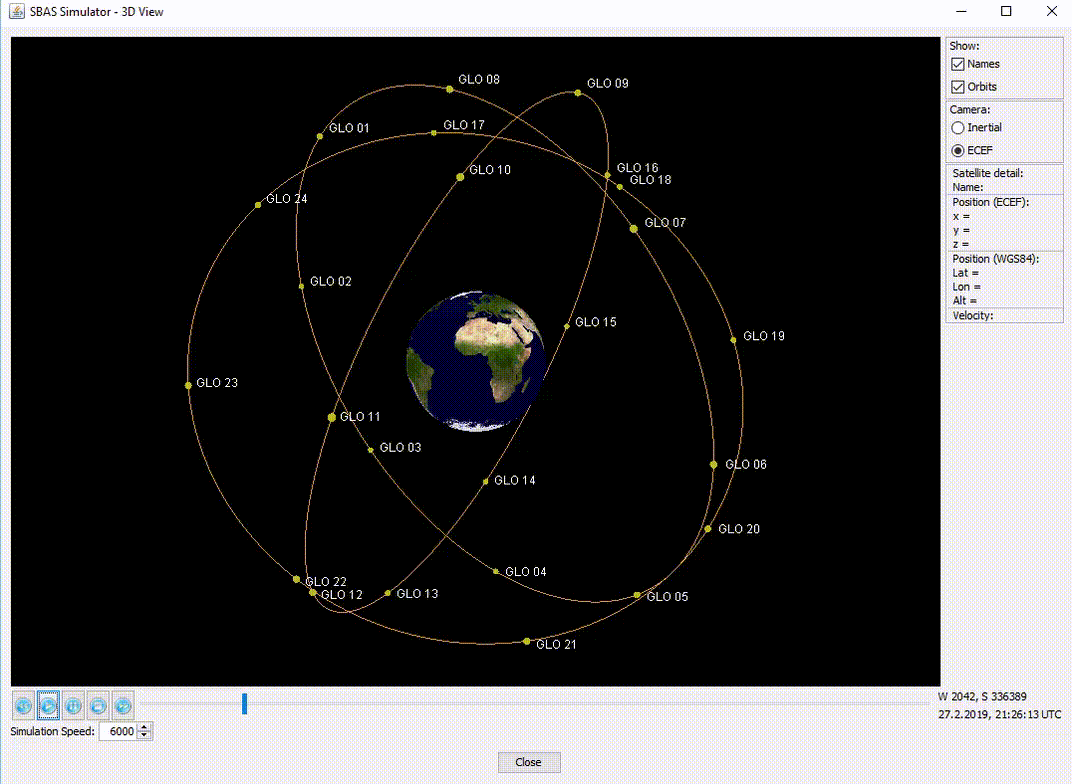Viewport: 1072px width, 784px height.
Task: Disable the Orbits checkbox
Action: coord(958,87)
